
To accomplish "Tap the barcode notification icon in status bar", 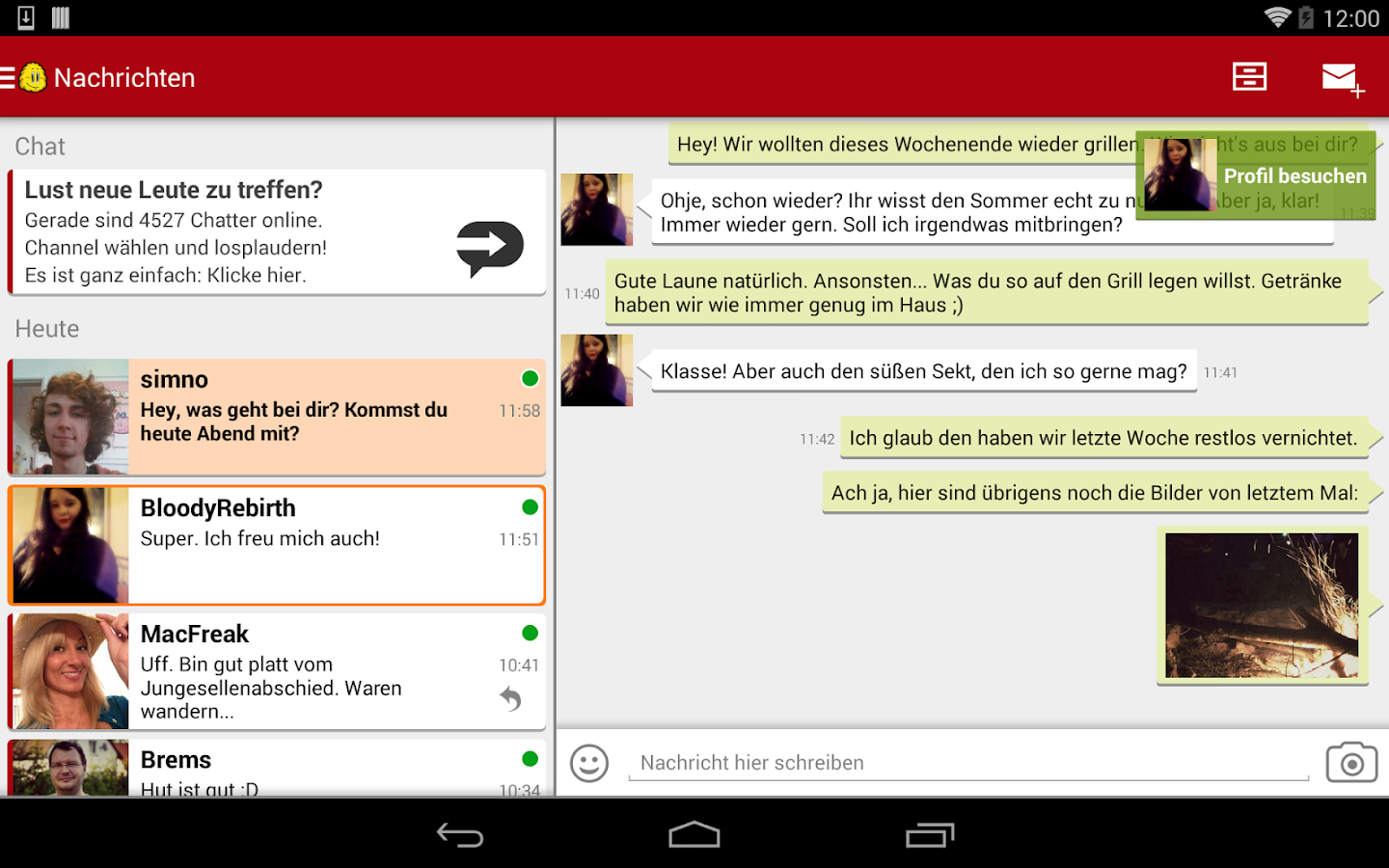I will (x=61, y=17).
